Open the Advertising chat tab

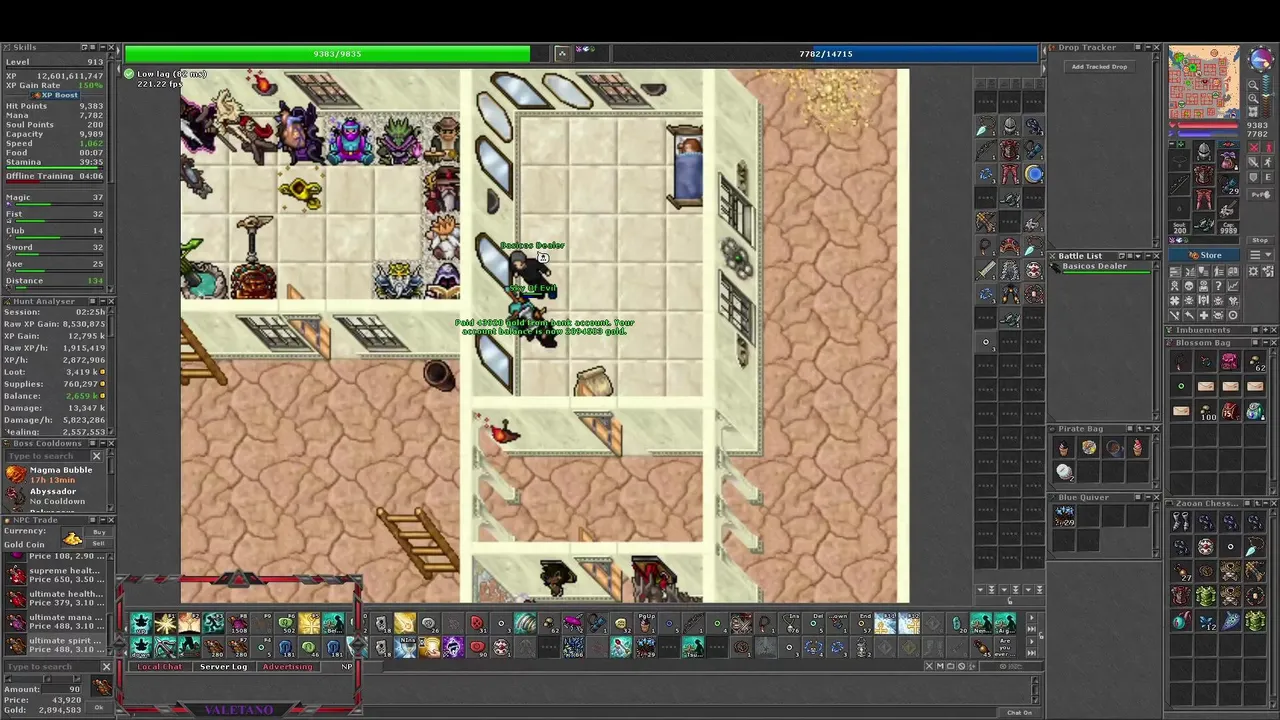(x=287, y=667)
